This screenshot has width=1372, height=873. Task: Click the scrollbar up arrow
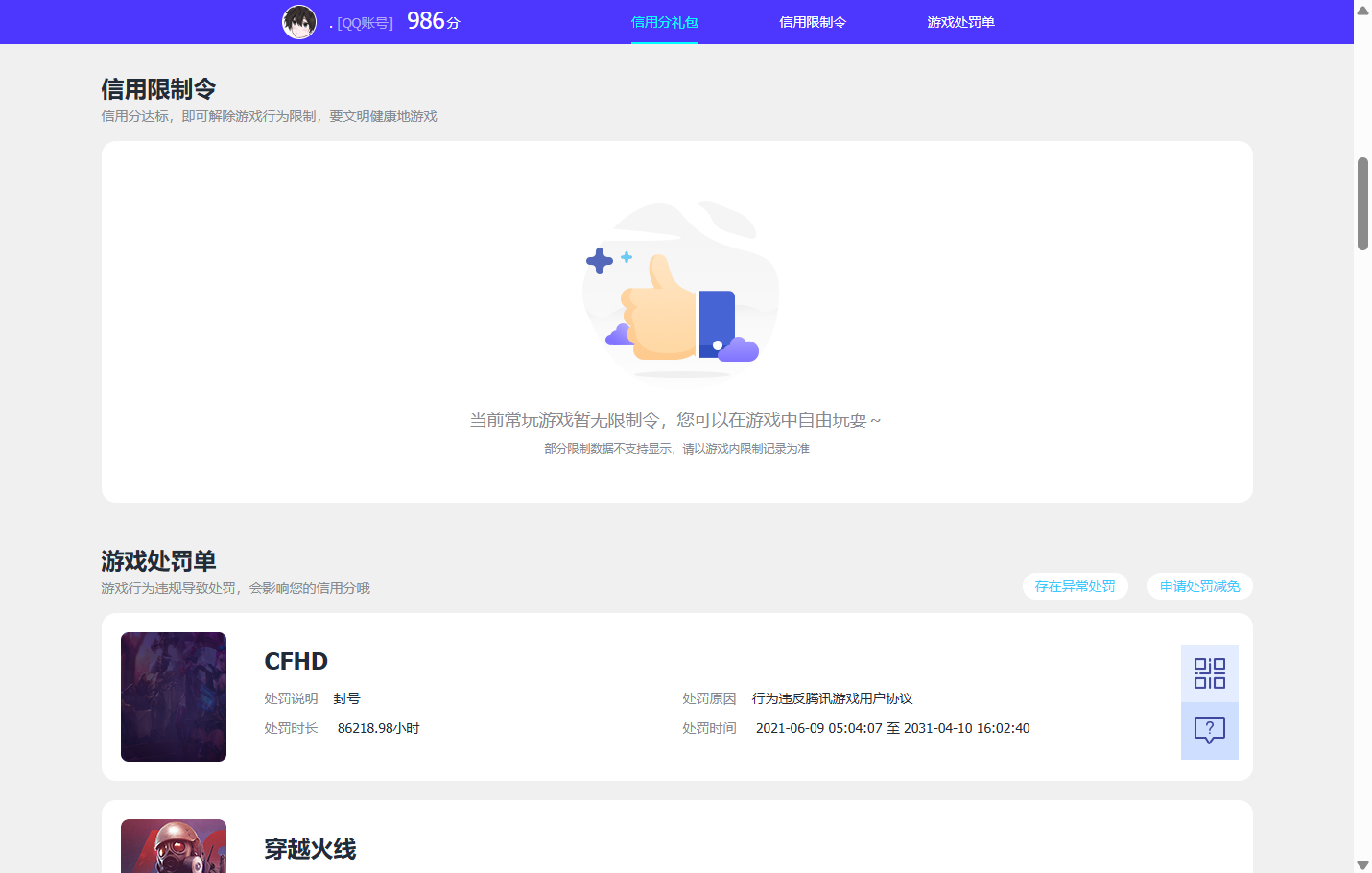1363,10
